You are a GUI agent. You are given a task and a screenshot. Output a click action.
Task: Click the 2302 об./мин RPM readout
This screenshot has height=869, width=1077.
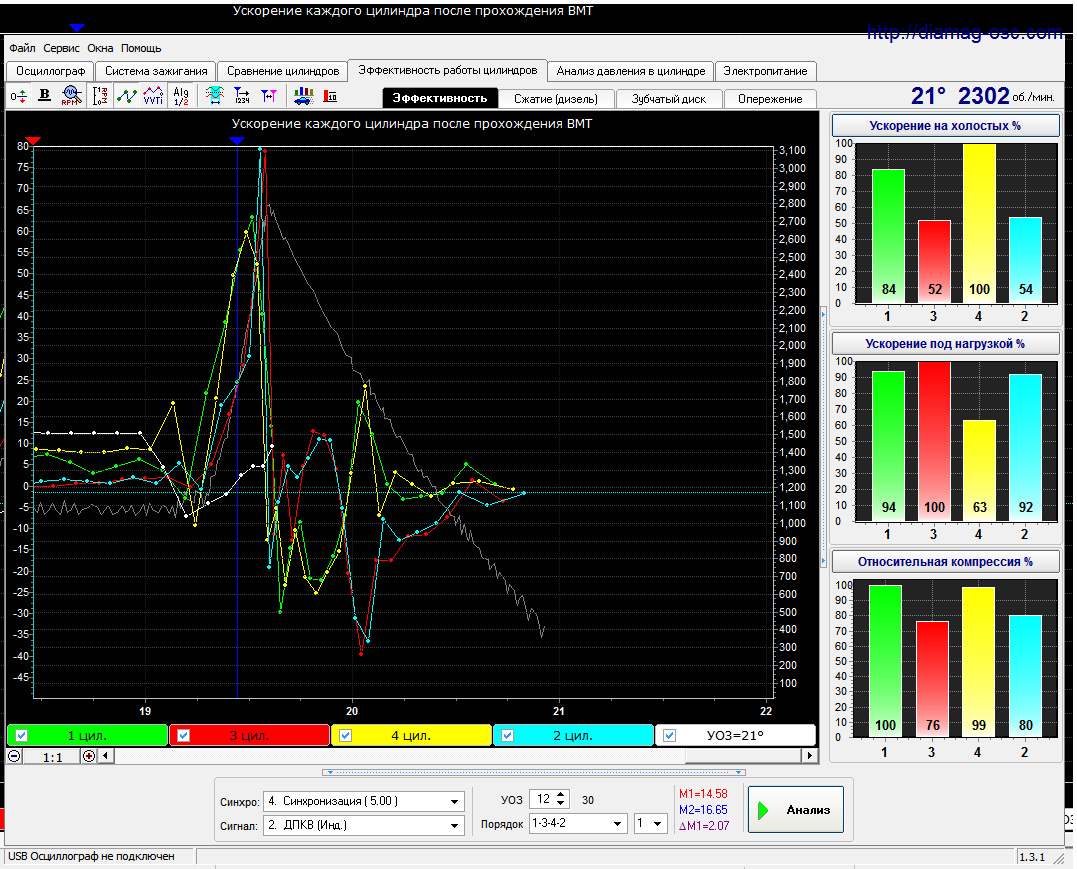tap(1006, 95)
